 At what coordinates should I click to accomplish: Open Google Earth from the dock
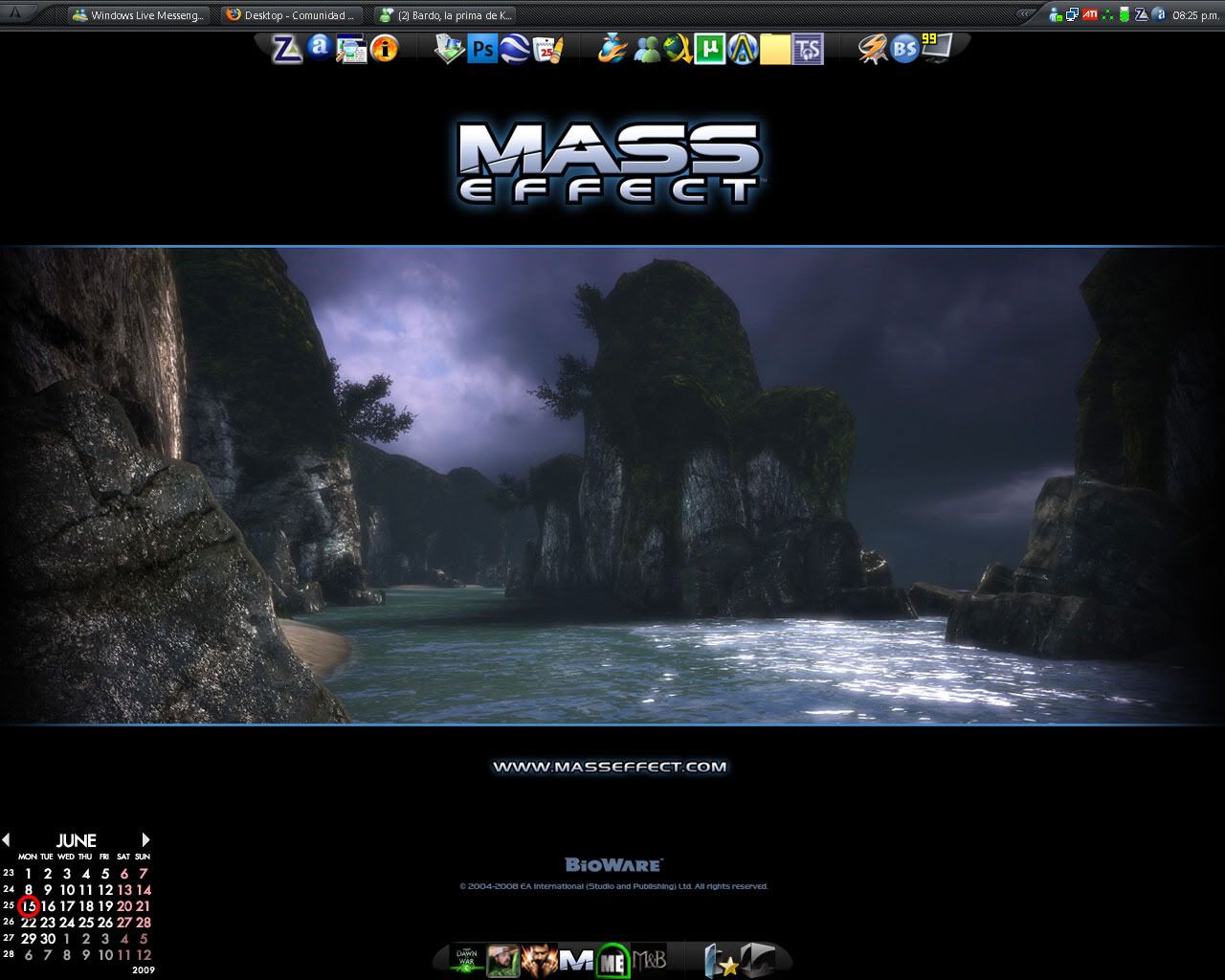(x=515, y=49)
